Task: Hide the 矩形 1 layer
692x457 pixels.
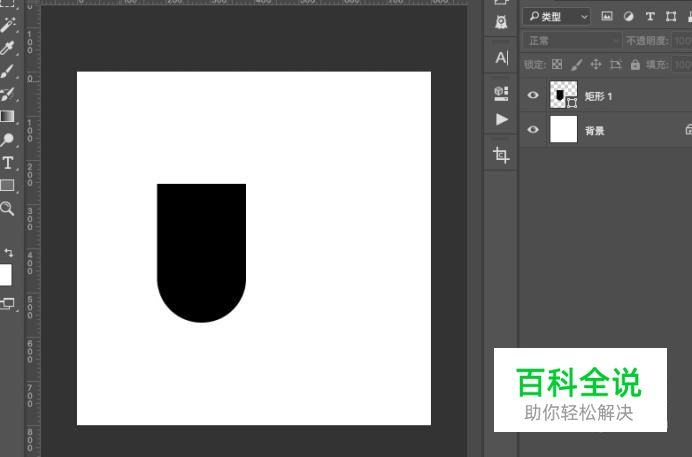Action: click(x=533, y=95)
